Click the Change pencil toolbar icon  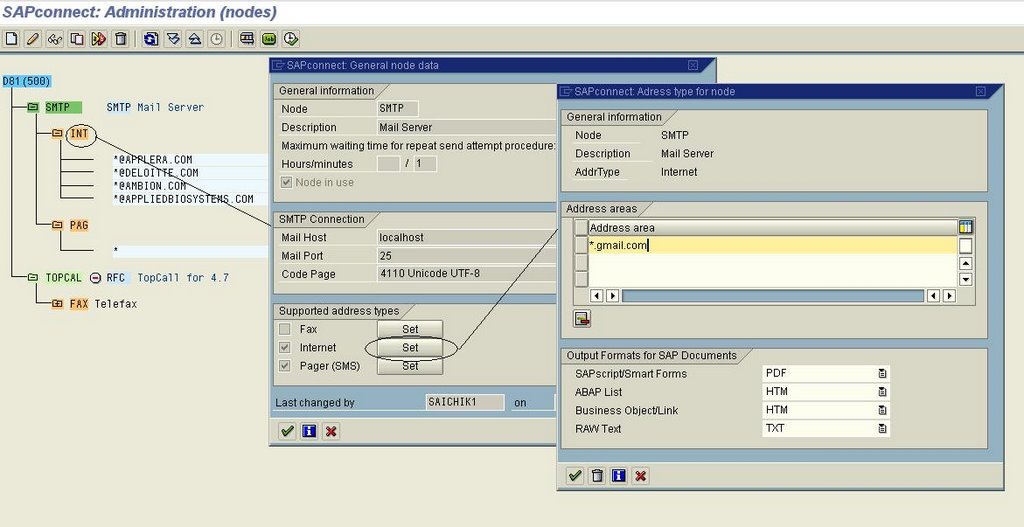[33, 39]
